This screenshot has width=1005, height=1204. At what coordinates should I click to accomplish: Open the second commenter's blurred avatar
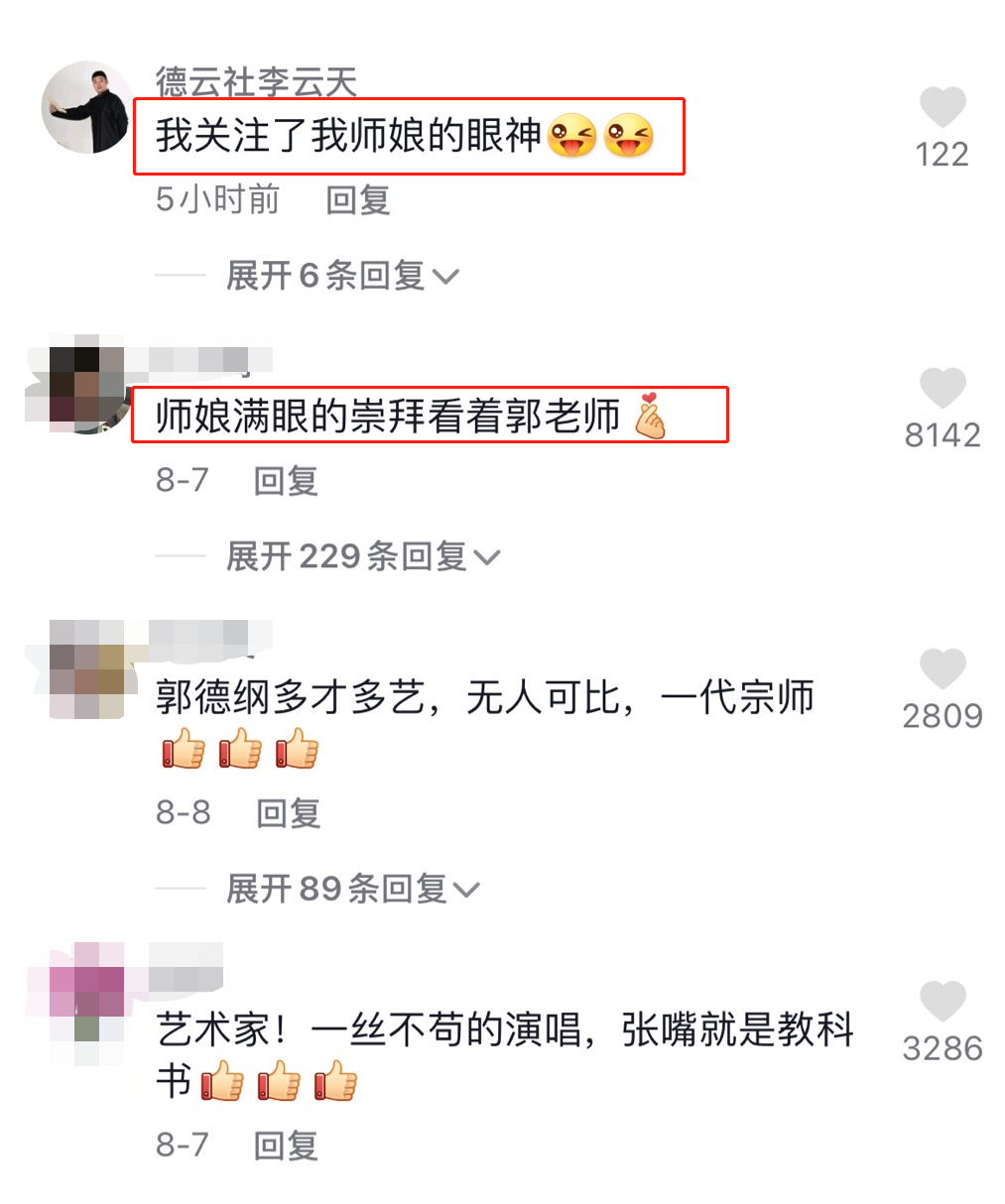coord(77,387)
